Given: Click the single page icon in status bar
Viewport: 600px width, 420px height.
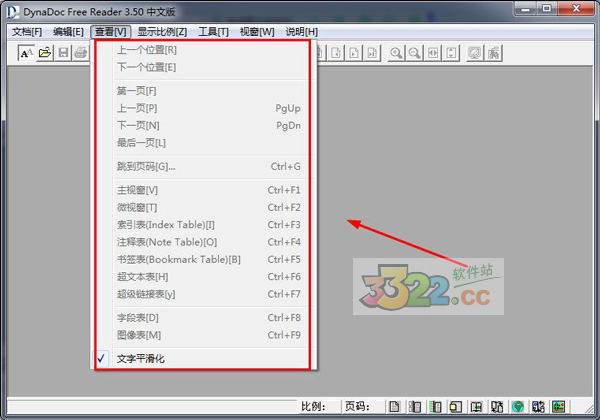Looking at the screenshot, I should pos(394,407).
